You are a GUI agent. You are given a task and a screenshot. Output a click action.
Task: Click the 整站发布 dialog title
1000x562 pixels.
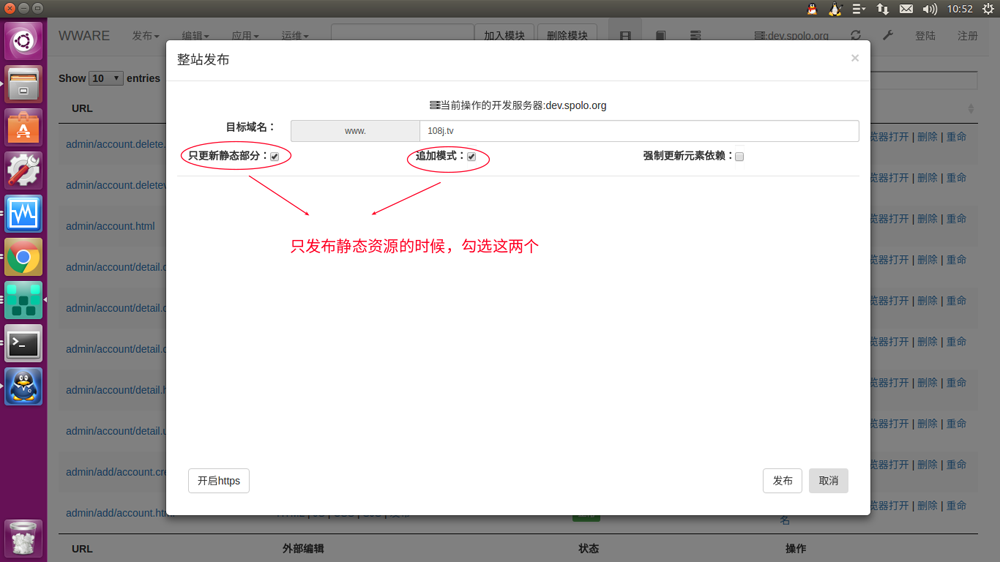coord(203,59)
